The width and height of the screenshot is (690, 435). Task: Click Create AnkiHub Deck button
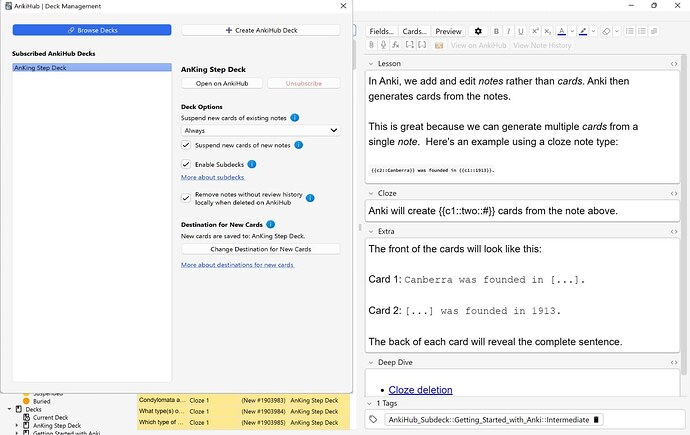tap(261, 30)
